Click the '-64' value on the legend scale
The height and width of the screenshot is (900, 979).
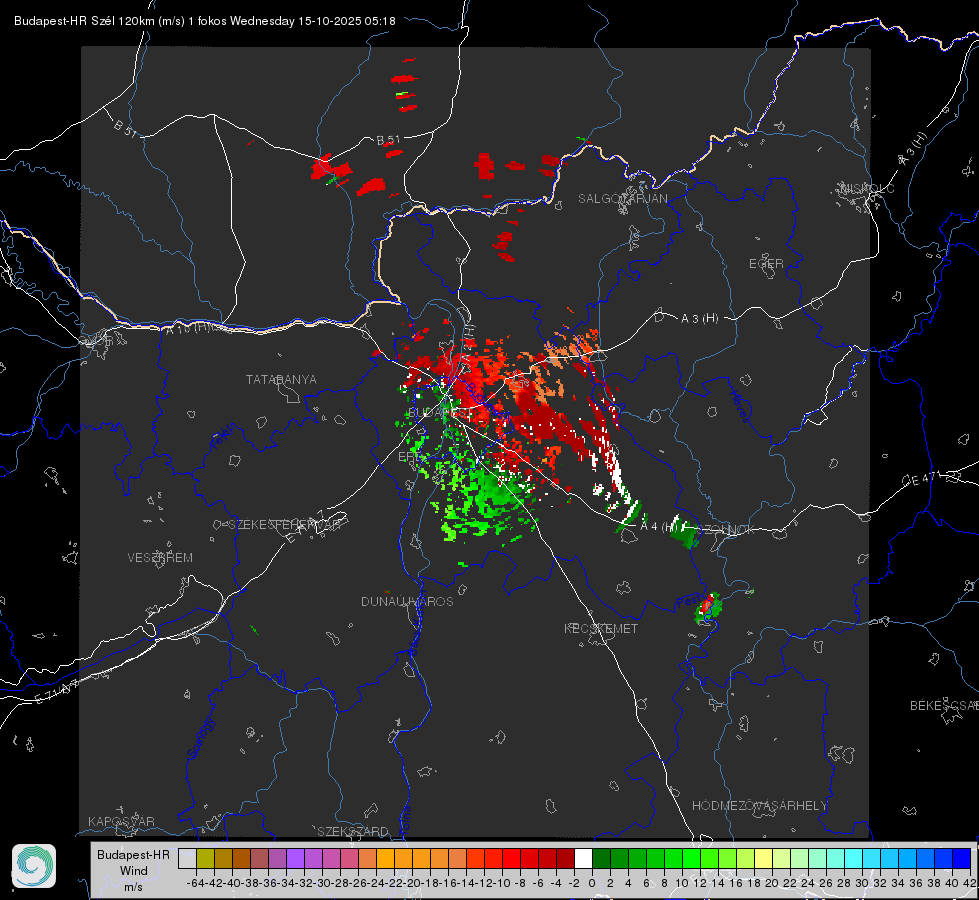(x=197, y=883)
